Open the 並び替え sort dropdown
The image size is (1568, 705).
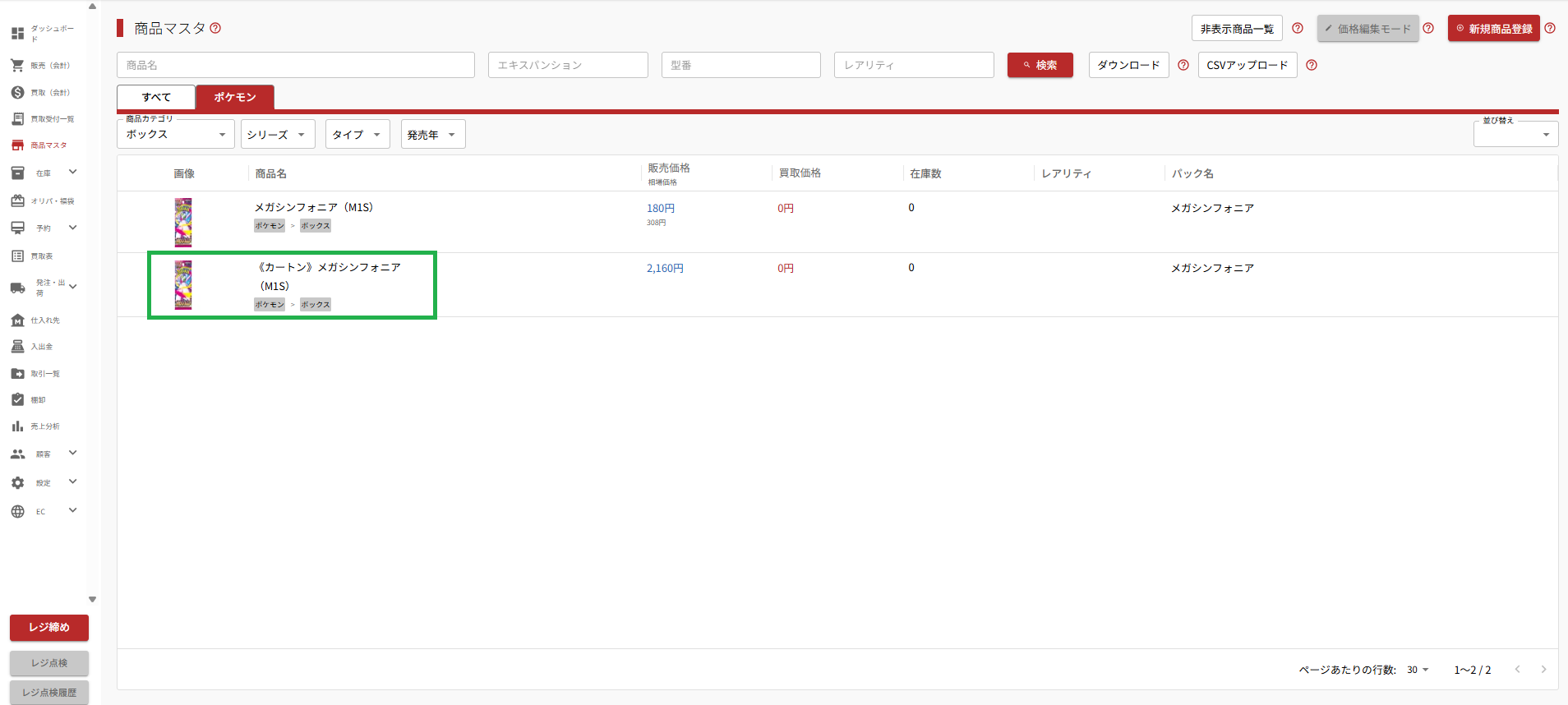tap(1515, 135)
